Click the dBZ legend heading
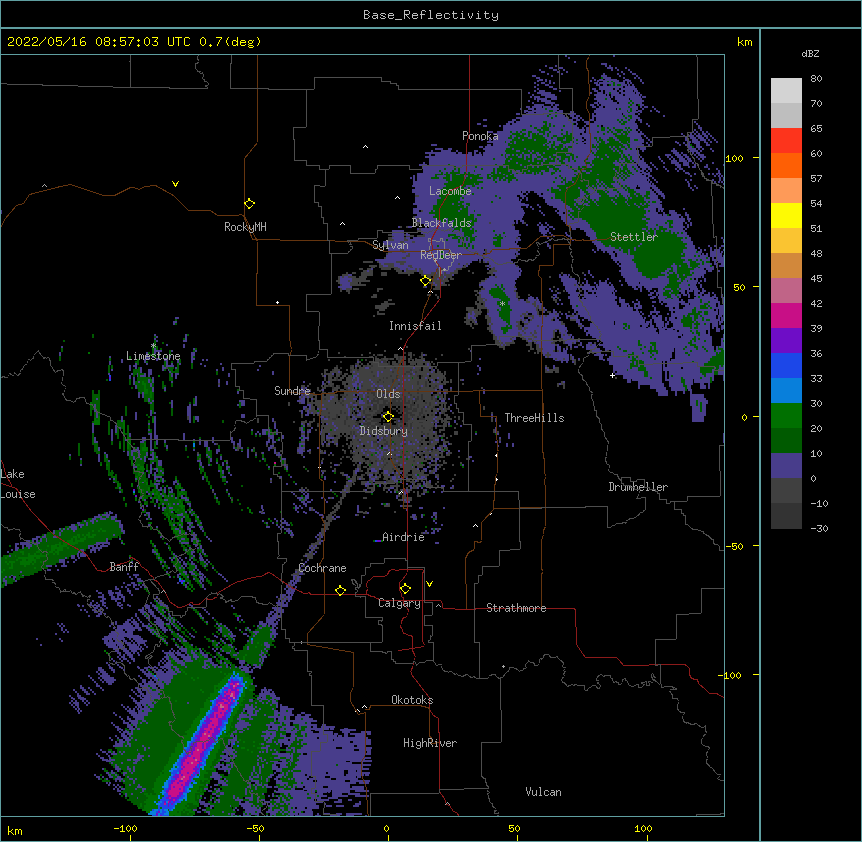This screenshot has width=862, height=842. click(810, 54)
